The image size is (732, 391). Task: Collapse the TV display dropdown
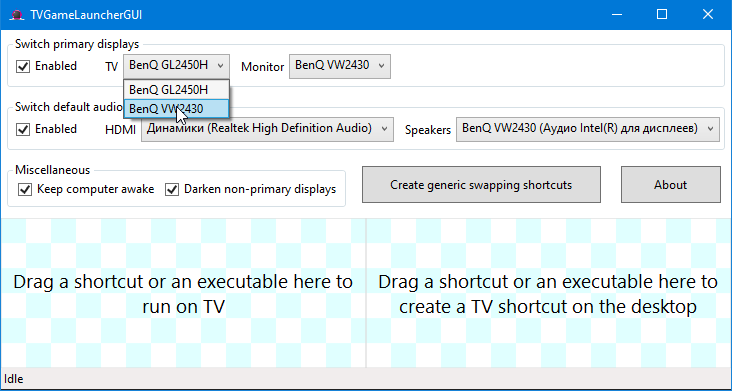coord(176,66)
